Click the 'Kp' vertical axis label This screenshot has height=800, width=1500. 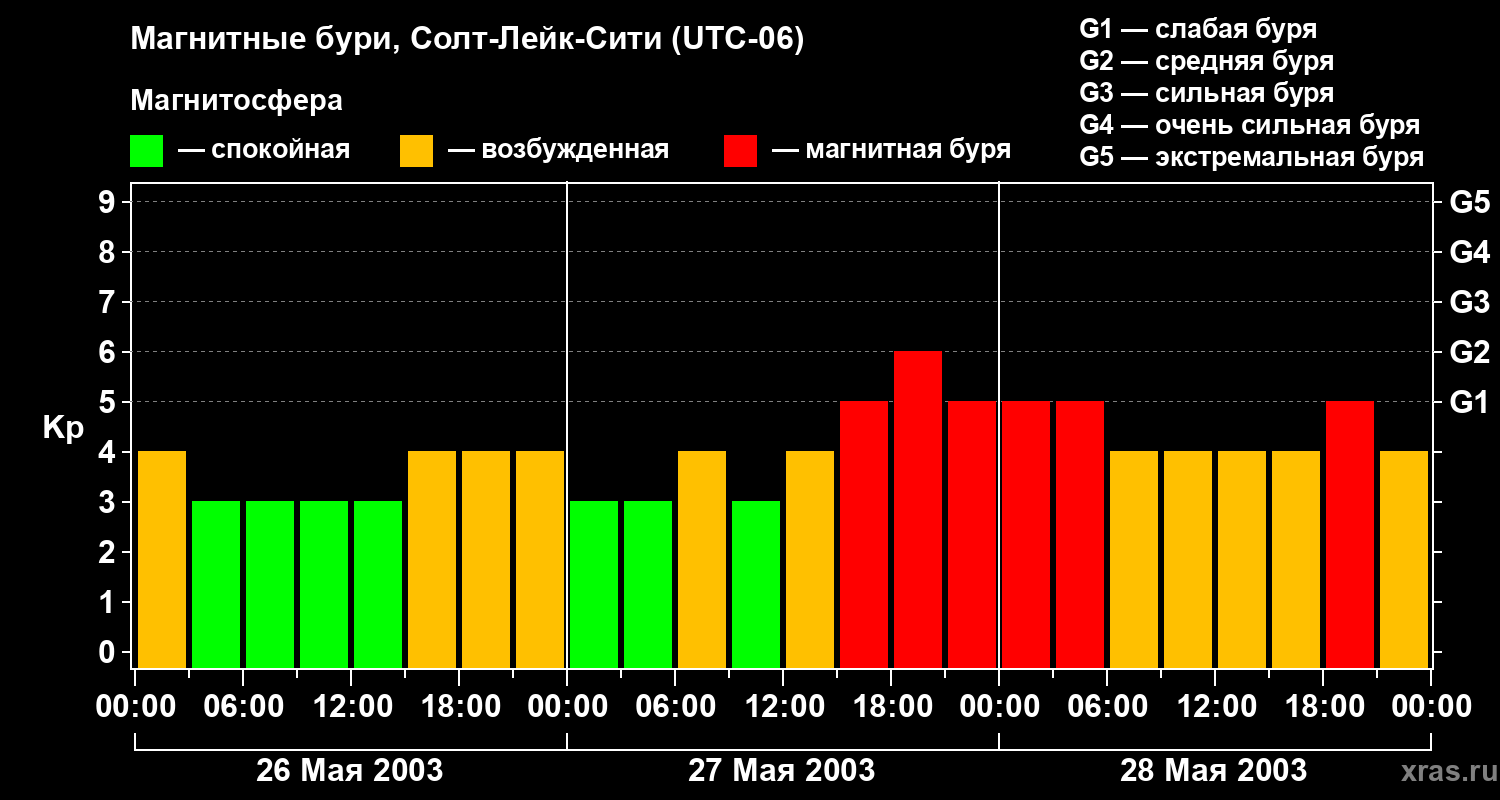(x=63, y=428)
